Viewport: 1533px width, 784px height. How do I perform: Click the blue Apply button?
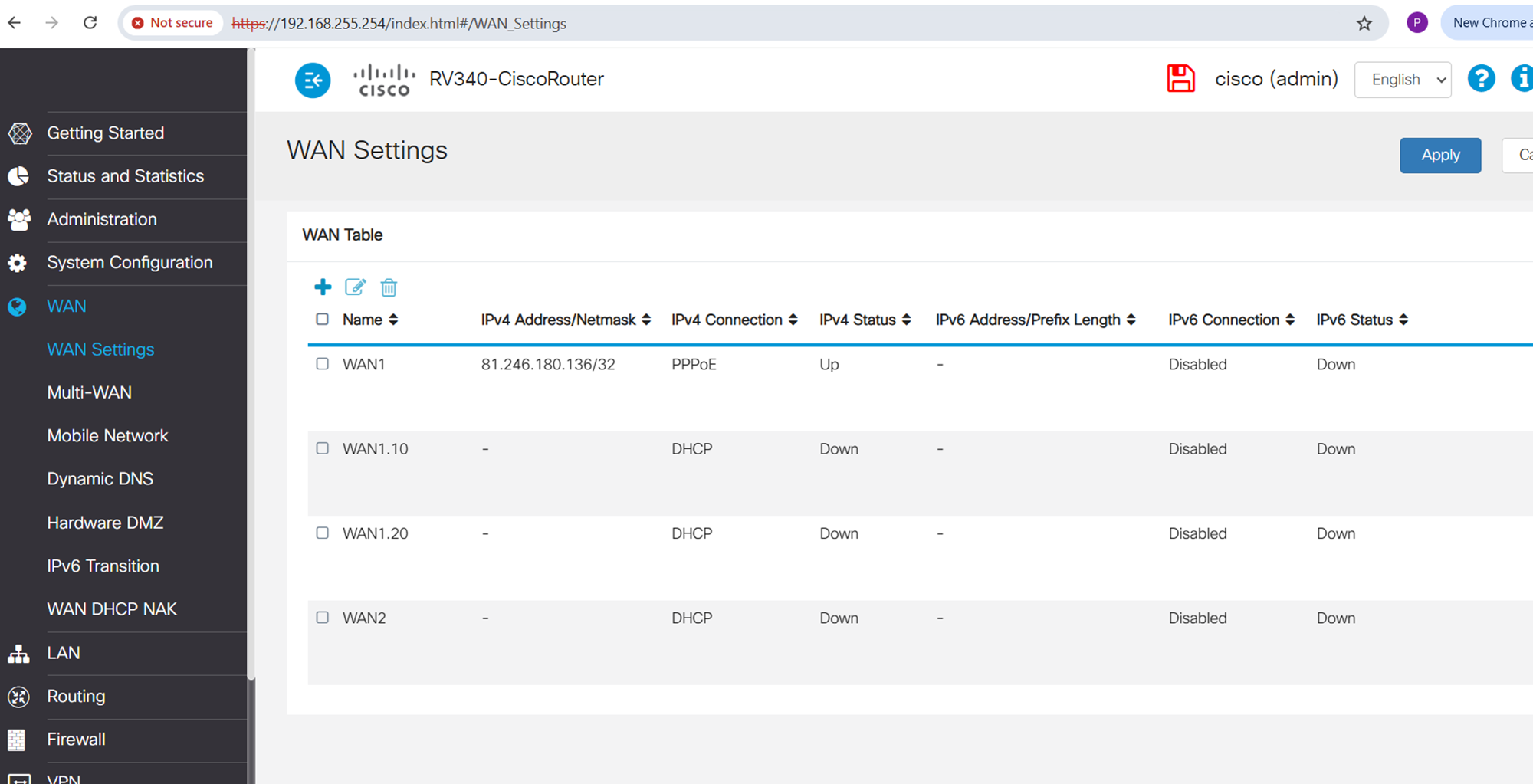1440,155
